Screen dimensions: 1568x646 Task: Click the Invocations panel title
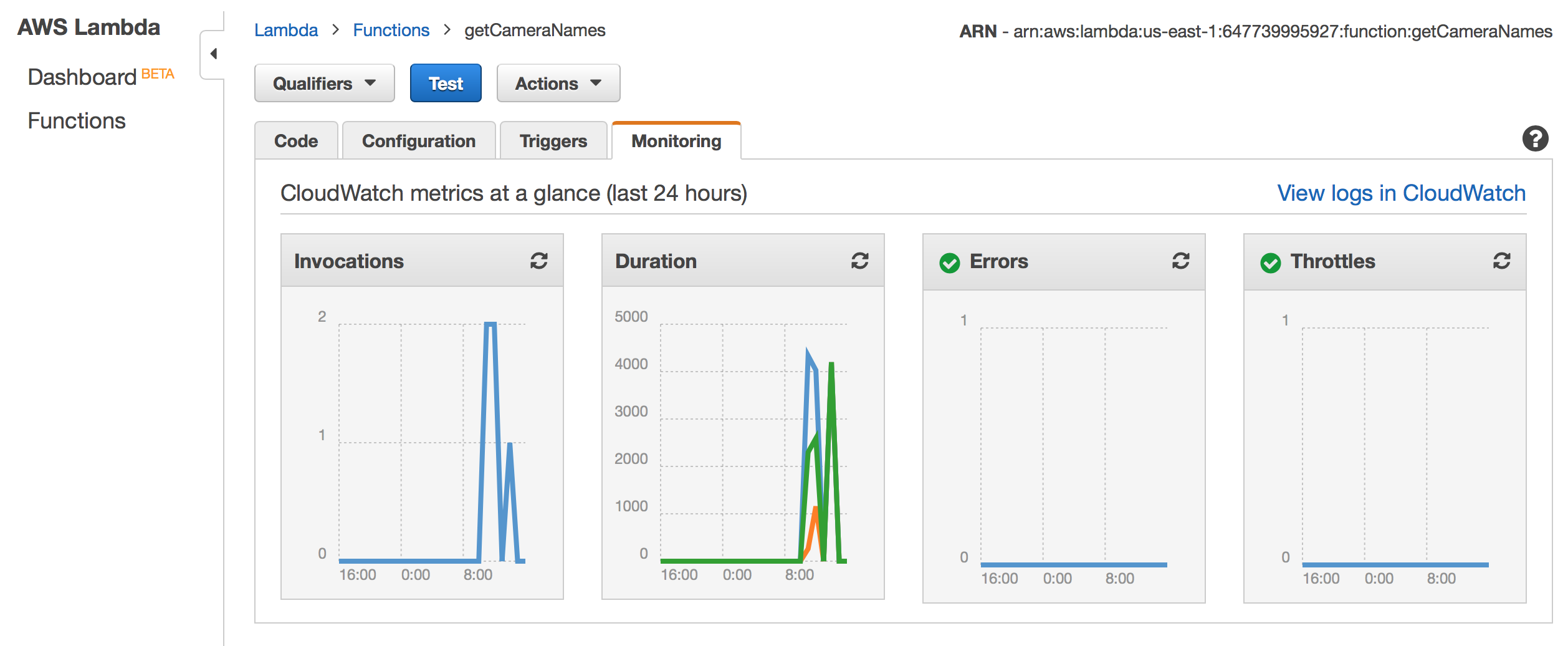click(349, 261)
